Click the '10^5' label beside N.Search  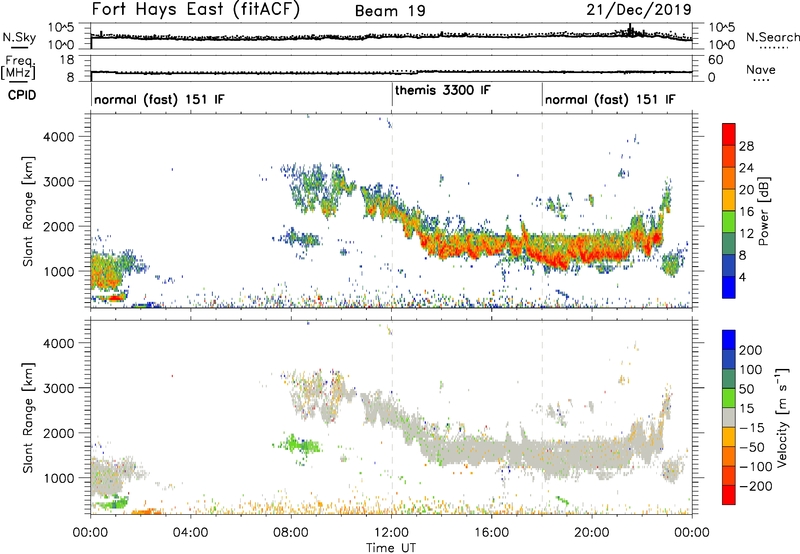coord(721,28)
